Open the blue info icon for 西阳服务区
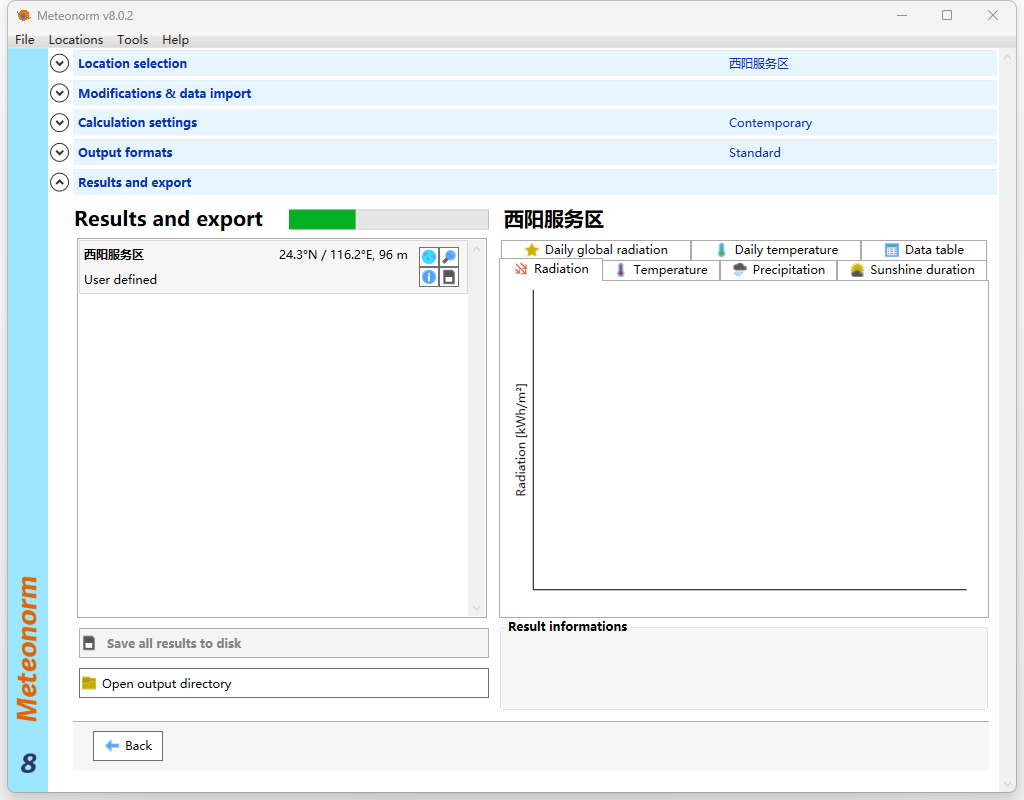 (x=429, y=277)
